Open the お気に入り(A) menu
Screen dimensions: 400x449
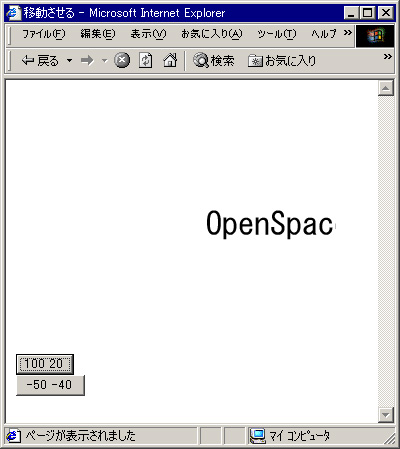coord(212,34)
